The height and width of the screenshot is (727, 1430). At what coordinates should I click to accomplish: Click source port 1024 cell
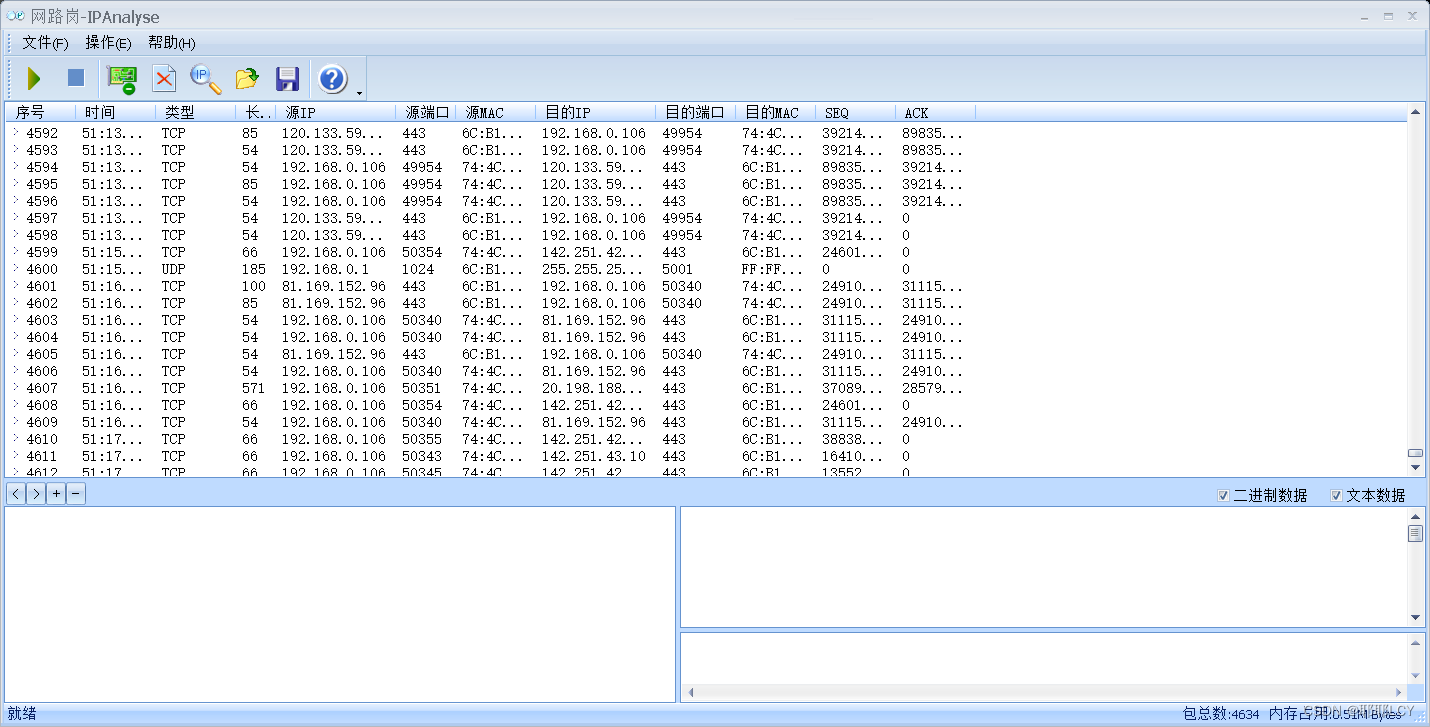click(418, 269)
